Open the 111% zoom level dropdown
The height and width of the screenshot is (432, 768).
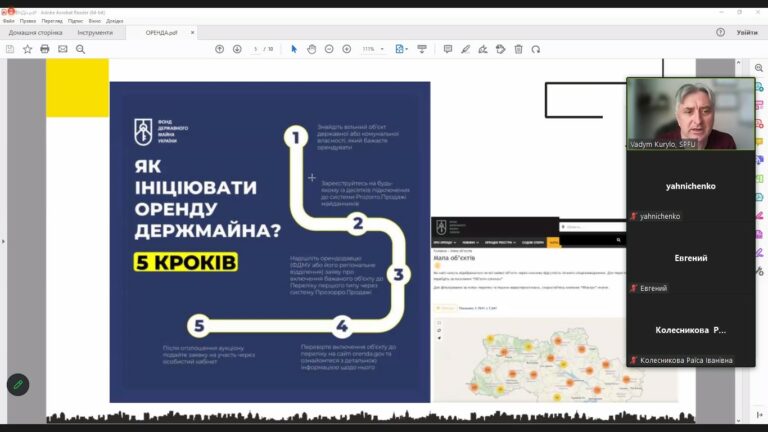tap(374, 49)
